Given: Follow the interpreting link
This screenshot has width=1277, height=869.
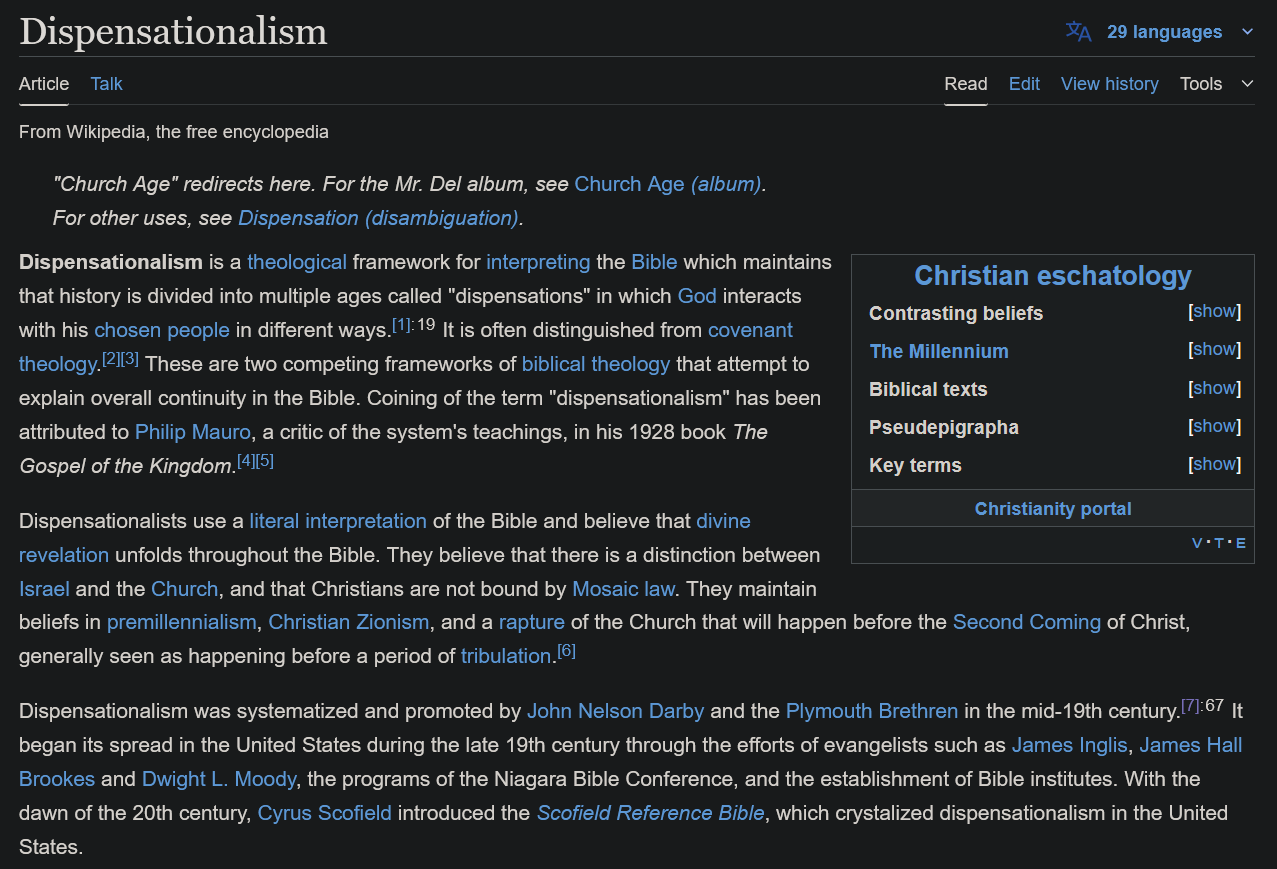Looking at the screenshot, I should click(x=538, y=262).
